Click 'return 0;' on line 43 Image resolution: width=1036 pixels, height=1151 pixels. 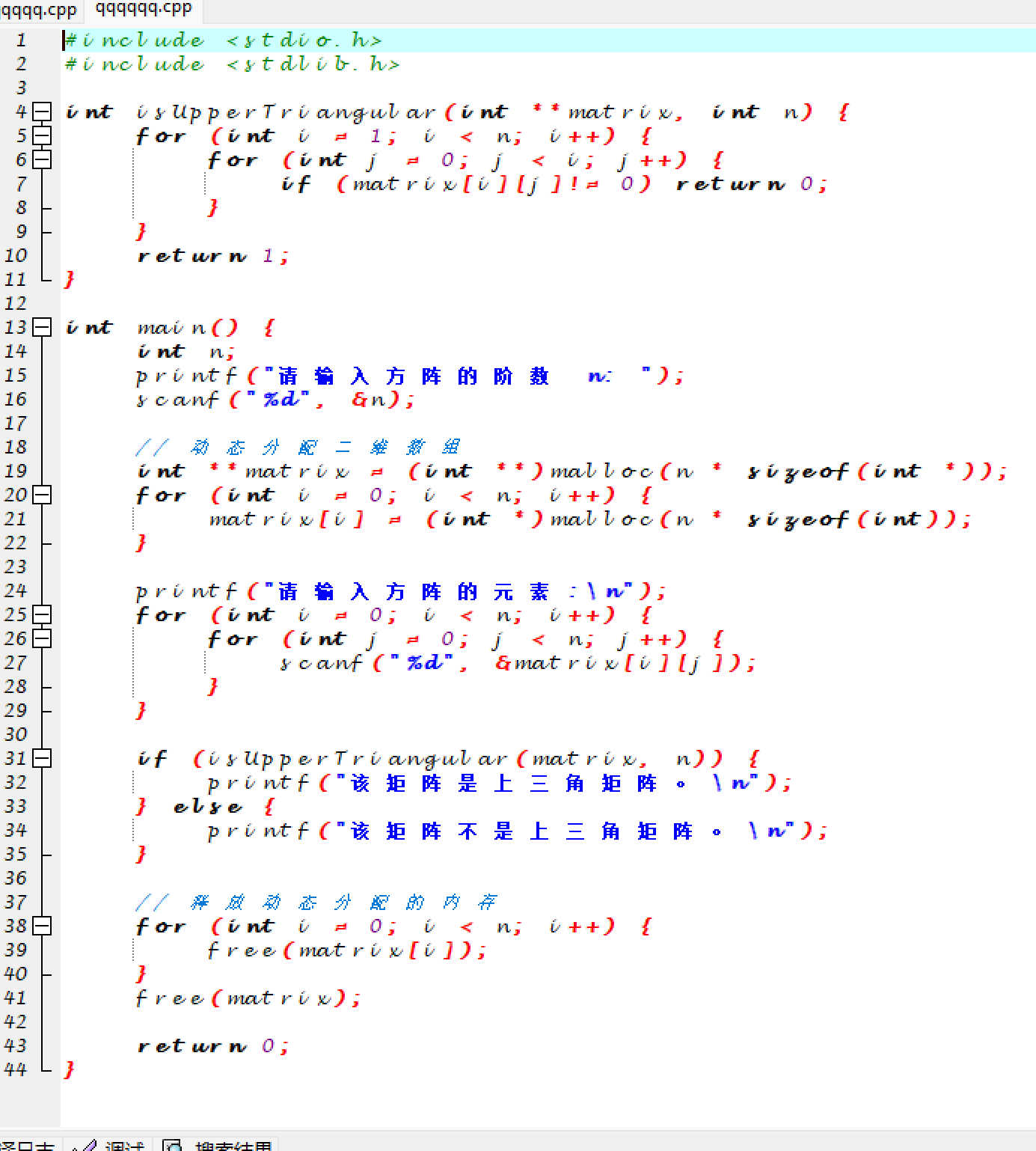click(x=212, y=1046)
